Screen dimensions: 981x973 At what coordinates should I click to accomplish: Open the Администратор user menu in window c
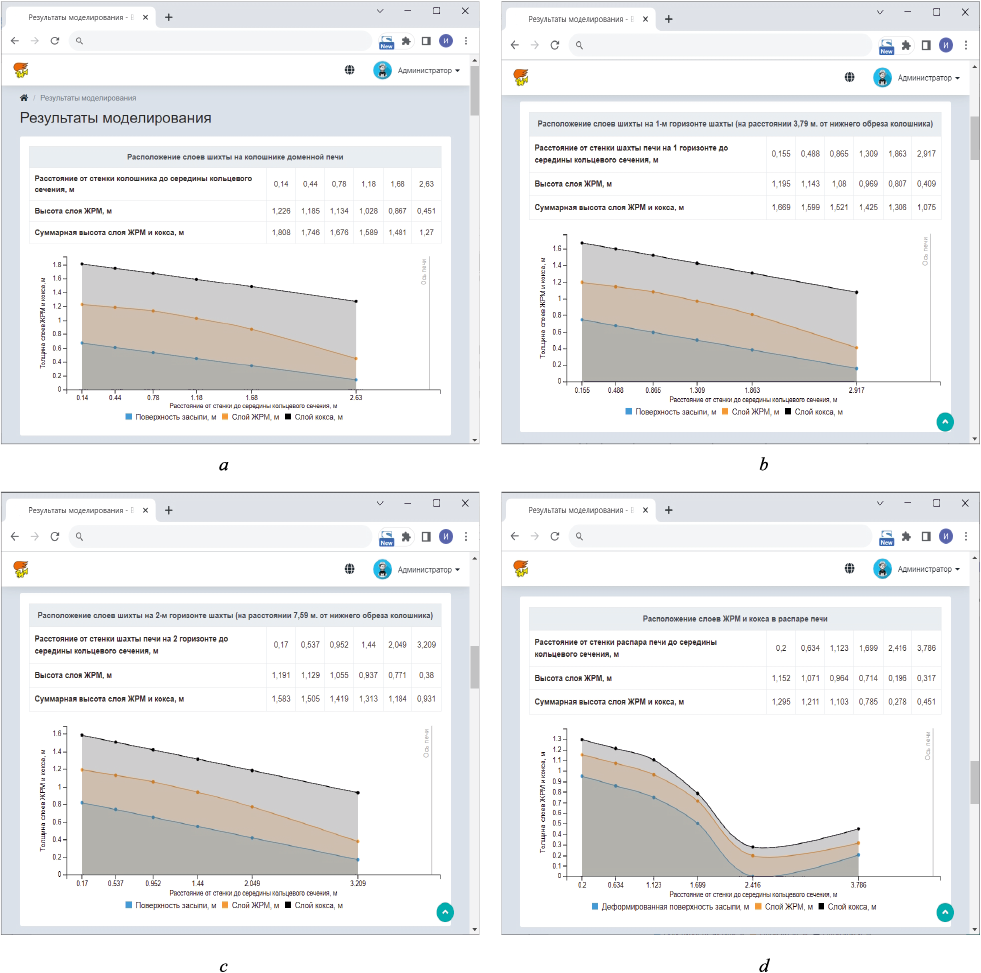[417, 569]
